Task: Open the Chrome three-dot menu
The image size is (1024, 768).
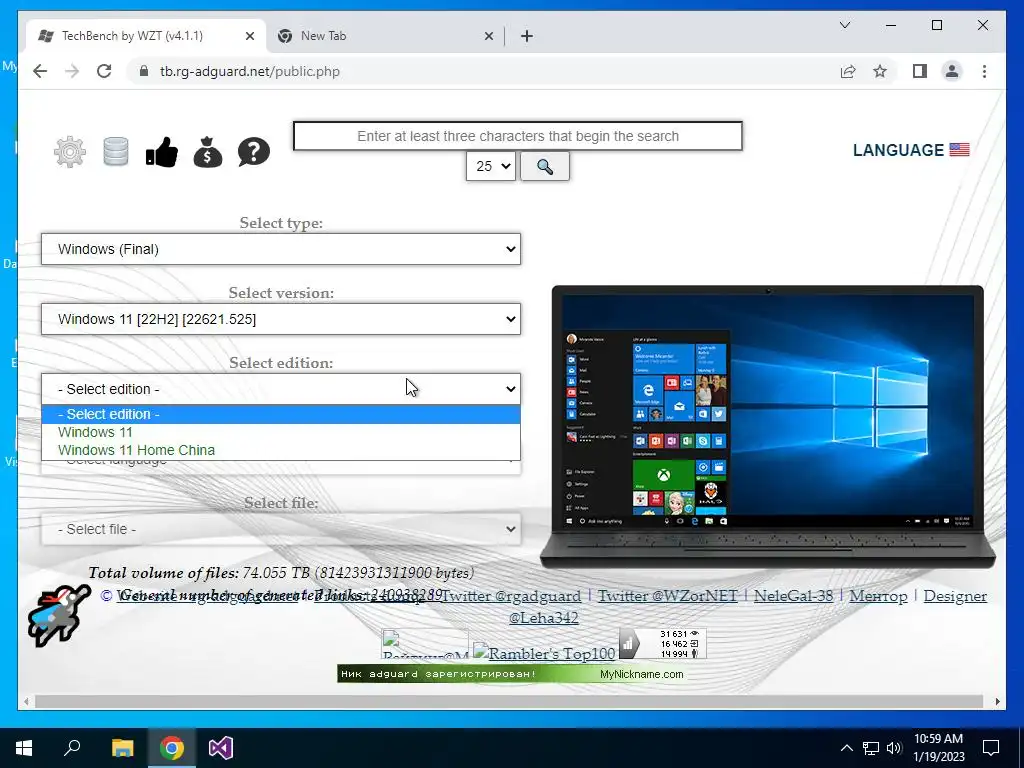Action: pos(984,71)
